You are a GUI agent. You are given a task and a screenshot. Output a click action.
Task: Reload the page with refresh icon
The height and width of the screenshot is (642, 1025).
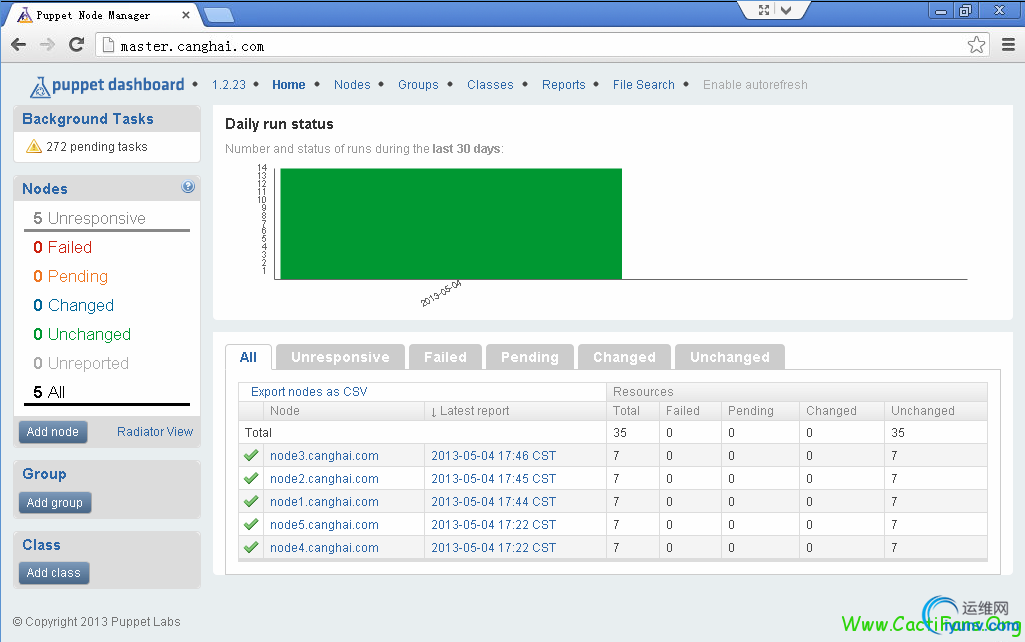pyautogui.click(x=76, y=44)
